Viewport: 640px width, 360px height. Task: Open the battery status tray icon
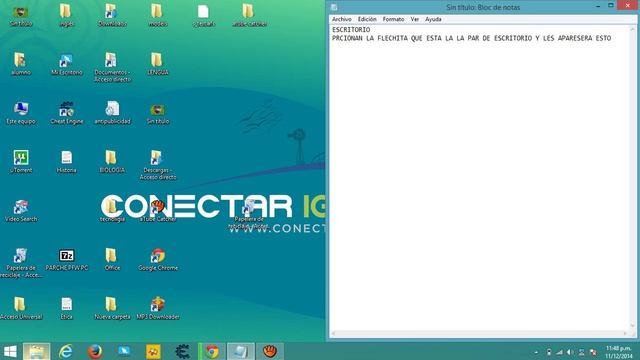tap(549, 352)
